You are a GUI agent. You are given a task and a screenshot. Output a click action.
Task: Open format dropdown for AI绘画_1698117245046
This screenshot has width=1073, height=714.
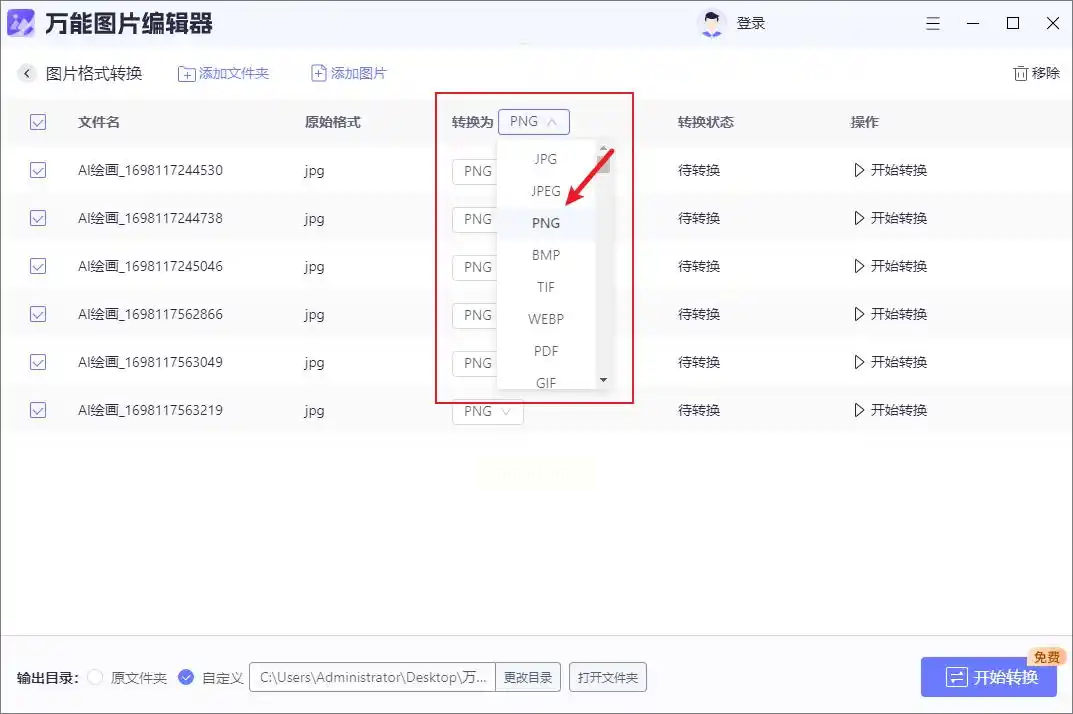[x=475, y=267]
